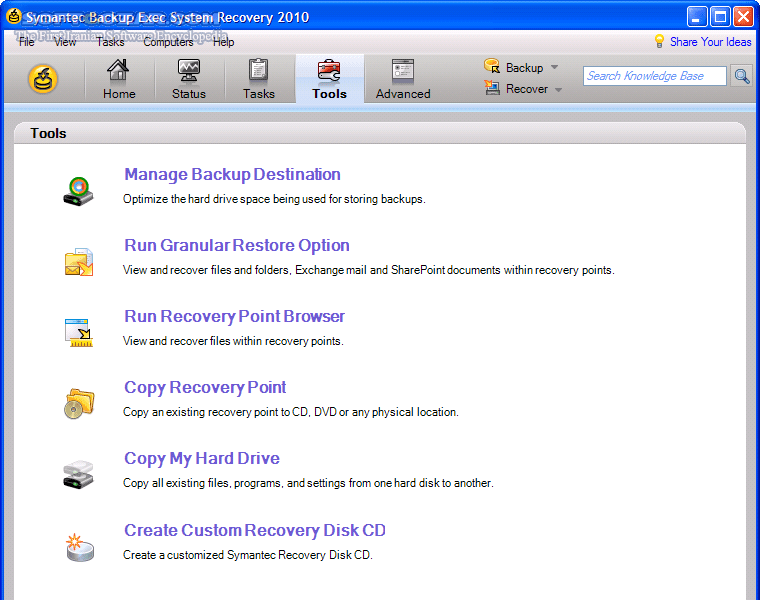Viewport: 760px width, 600px height.
Task: Select the Tools toolbox icon
Action: tap(329, 70)
